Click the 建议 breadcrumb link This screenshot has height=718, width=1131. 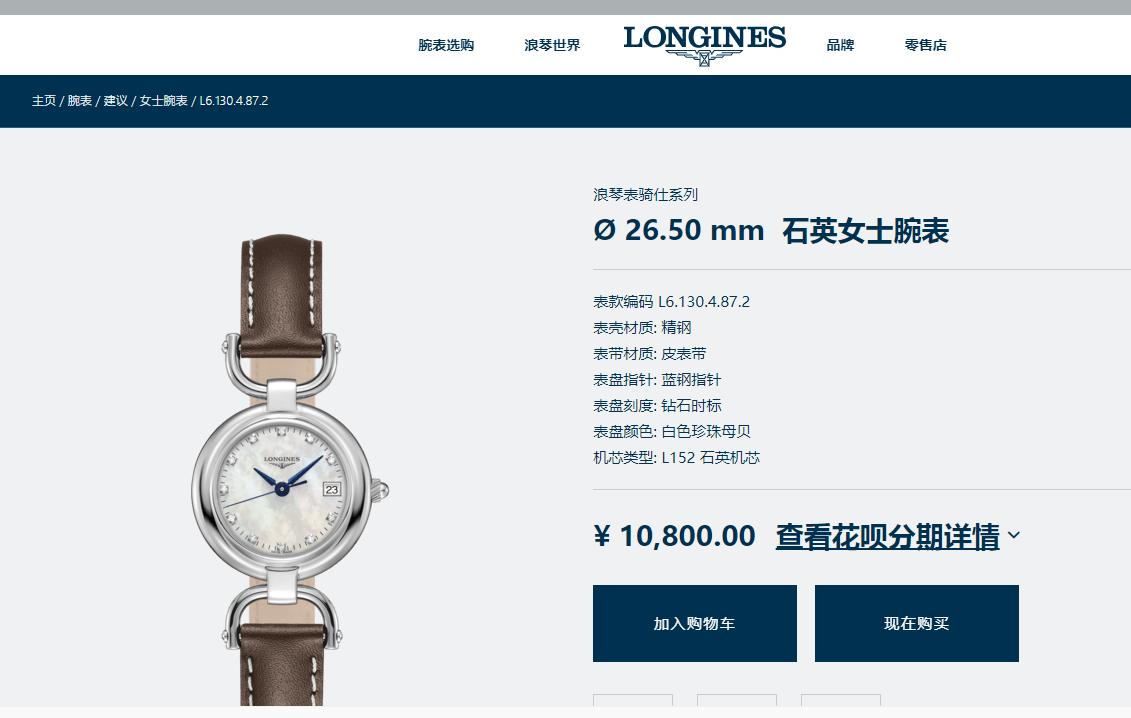coord(115,100)
